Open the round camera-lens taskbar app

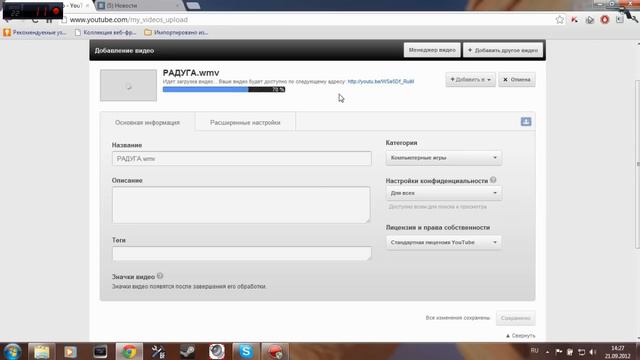point(217,351)
